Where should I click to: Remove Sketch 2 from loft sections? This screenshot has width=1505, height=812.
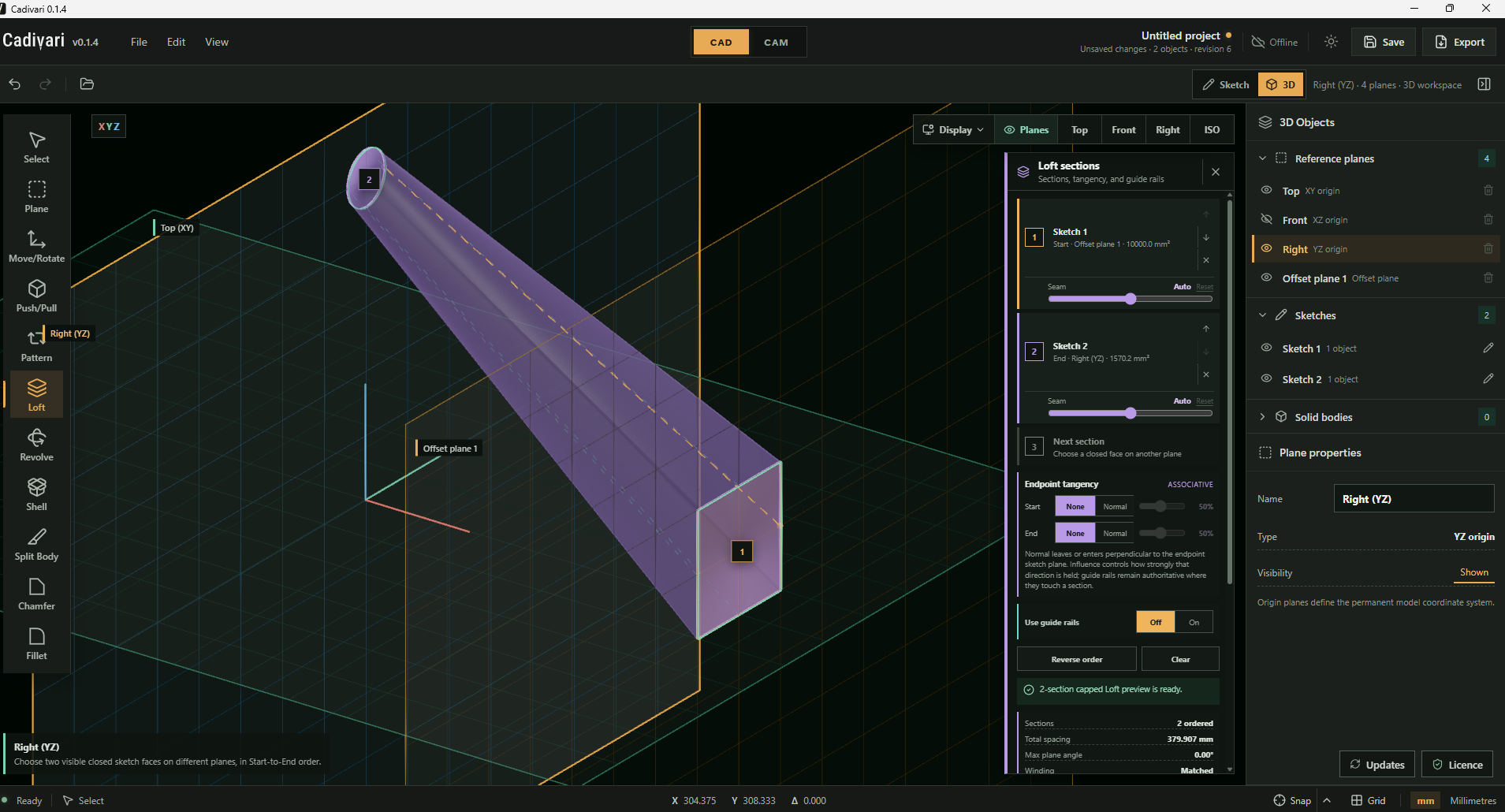(x=1205, y=374)
